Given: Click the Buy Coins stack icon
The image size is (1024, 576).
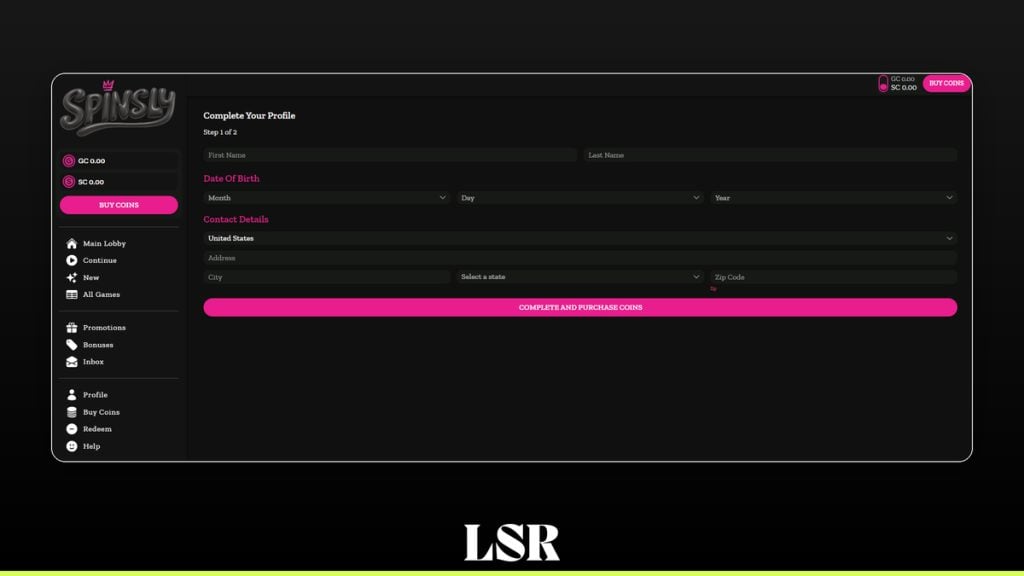Looking at the screenshot, I should (x=72, y=412).
